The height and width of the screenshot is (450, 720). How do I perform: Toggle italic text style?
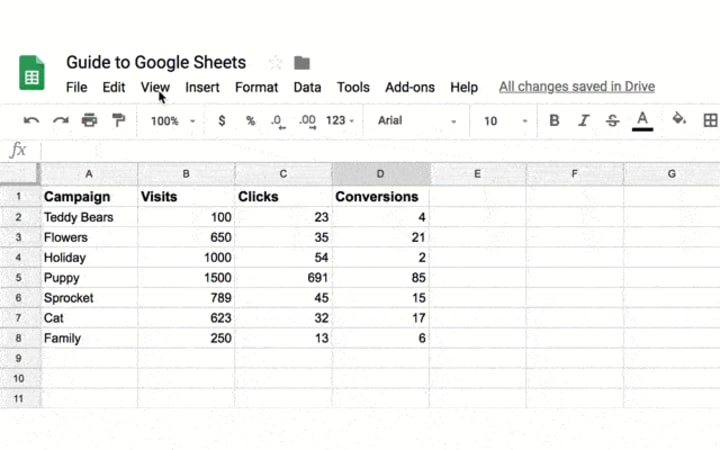click(x=583, y=121)
